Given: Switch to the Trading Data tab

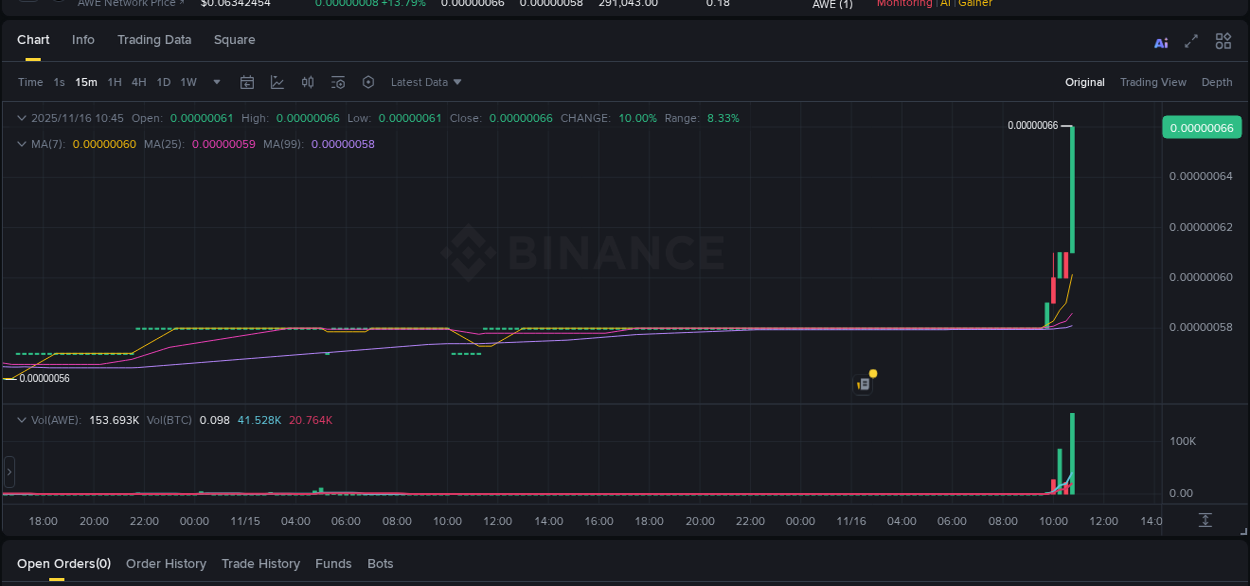Looking at the screenshot, I should point(154,40).
